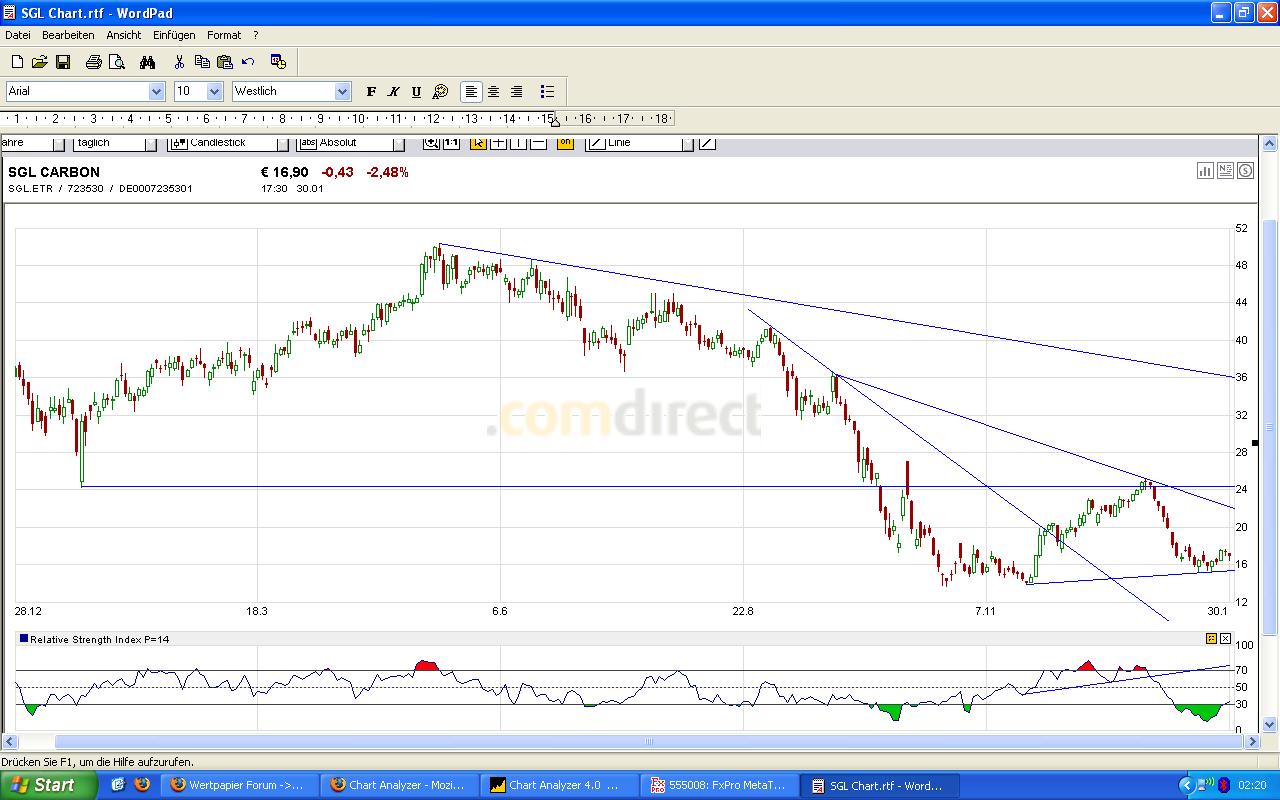
Task: Open the Bearbeiten menu
Action: click(x=68, y=35)
